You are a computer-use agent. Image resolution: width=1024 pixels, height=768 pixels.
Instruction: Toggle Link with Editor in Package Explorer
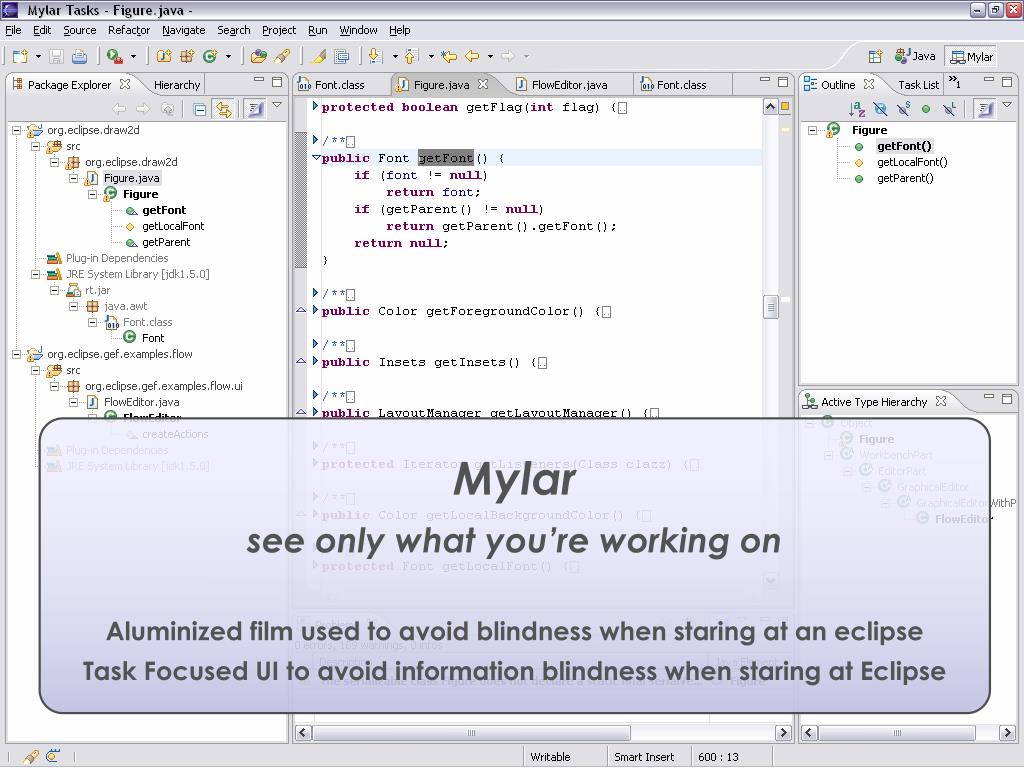pyautogui.click(x=223, y=110)
